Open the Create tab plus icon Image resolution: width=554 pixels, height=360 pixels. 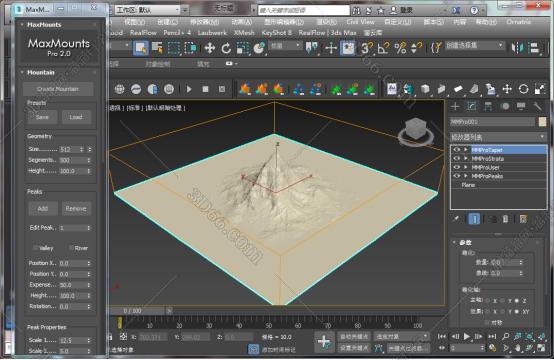(x=455, y=106)
